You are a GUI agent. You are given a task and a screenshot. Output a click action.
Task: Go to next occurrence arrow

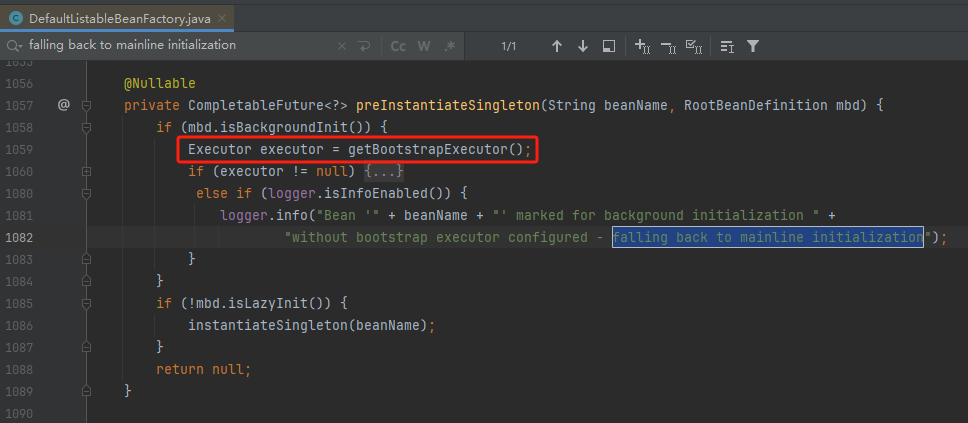583,46
